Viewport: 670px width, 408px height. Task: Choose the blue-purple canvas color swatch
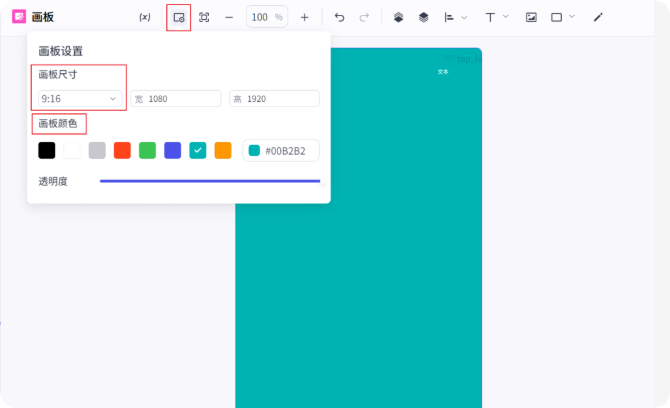click(x=173, y=150)
